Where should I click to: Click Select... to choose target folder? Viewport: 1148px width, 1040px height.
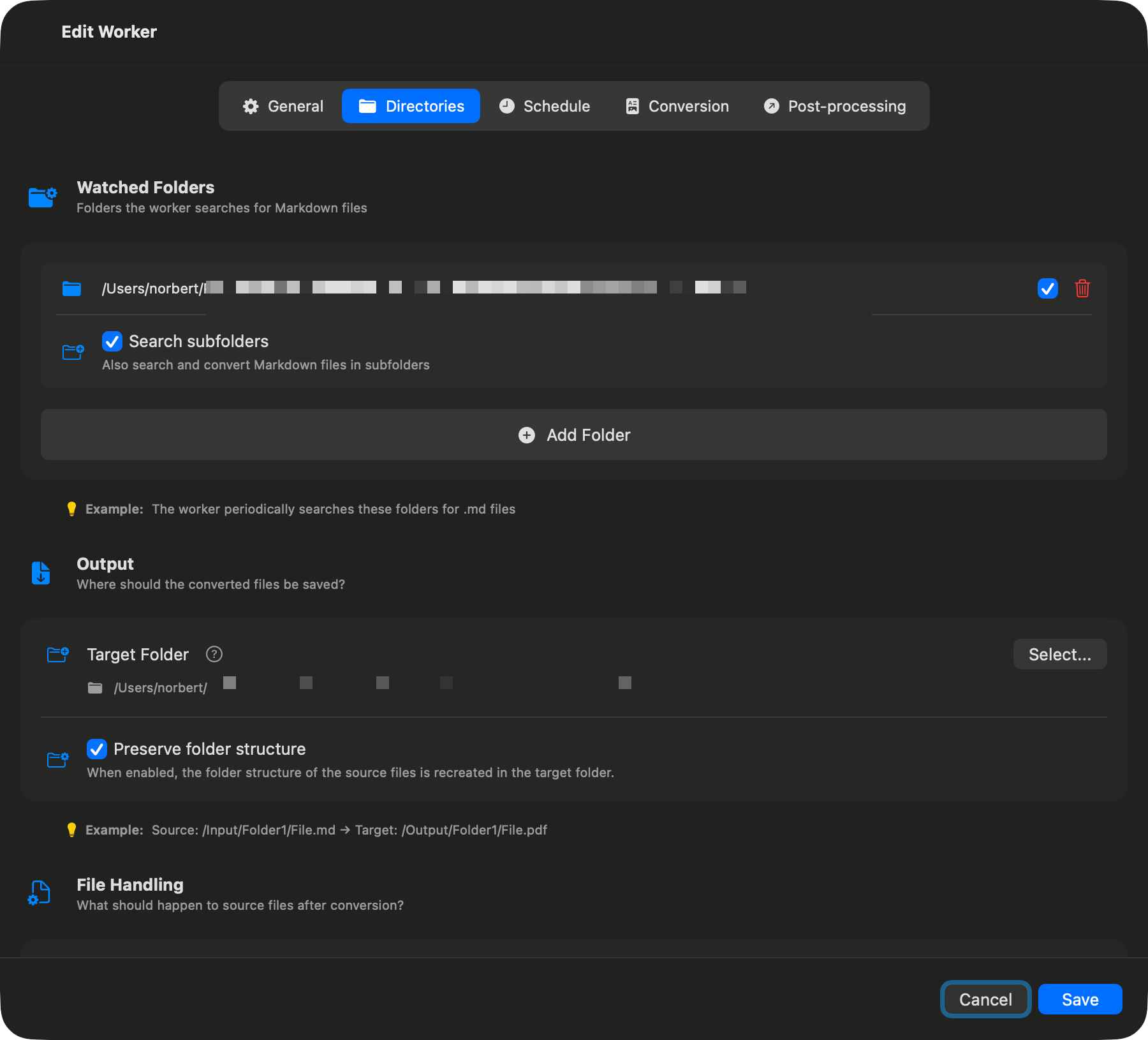pyautogui.click(x=1060, y=654)
